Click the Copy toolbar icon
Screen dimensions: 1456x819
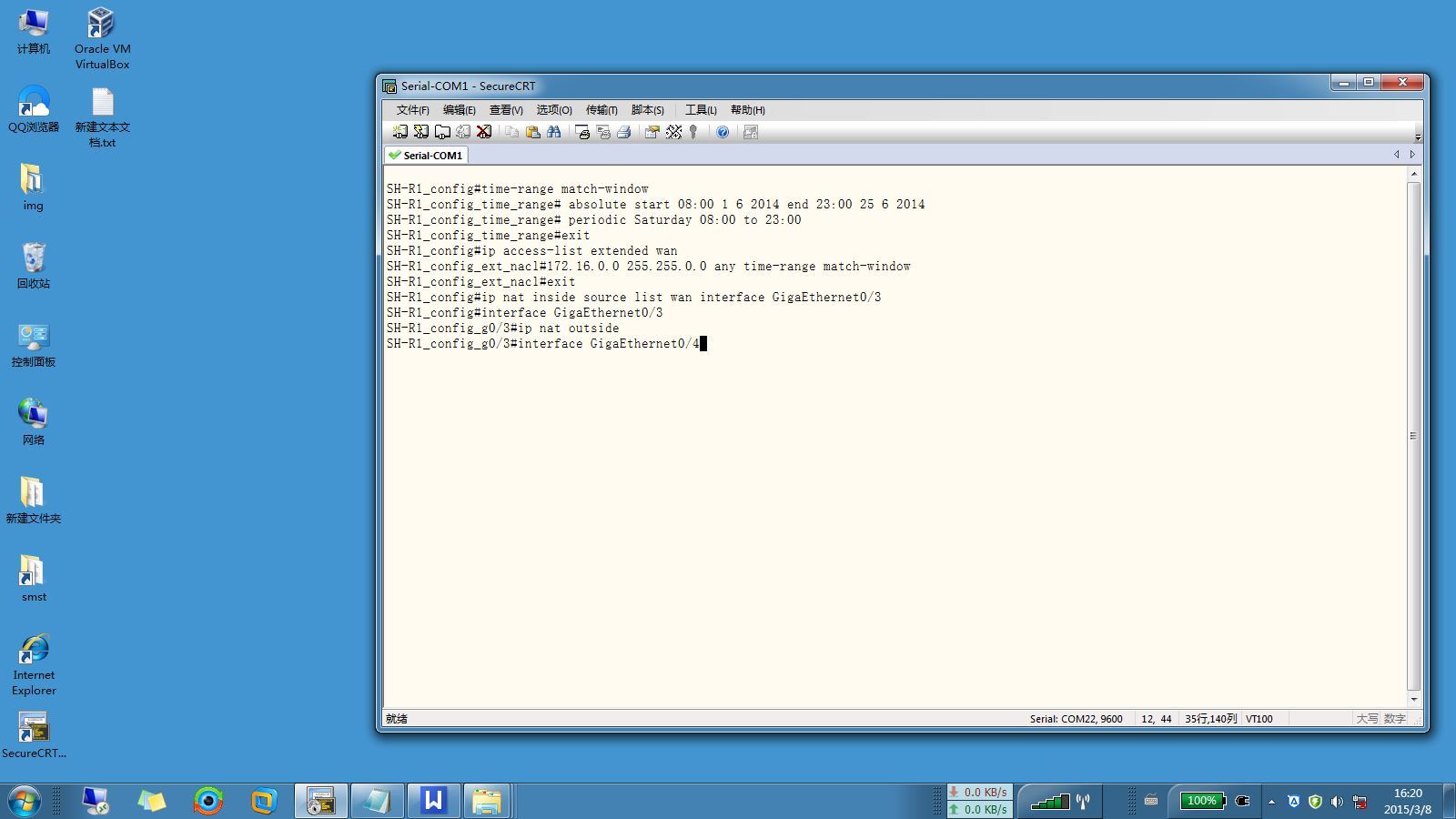point(511,132)
